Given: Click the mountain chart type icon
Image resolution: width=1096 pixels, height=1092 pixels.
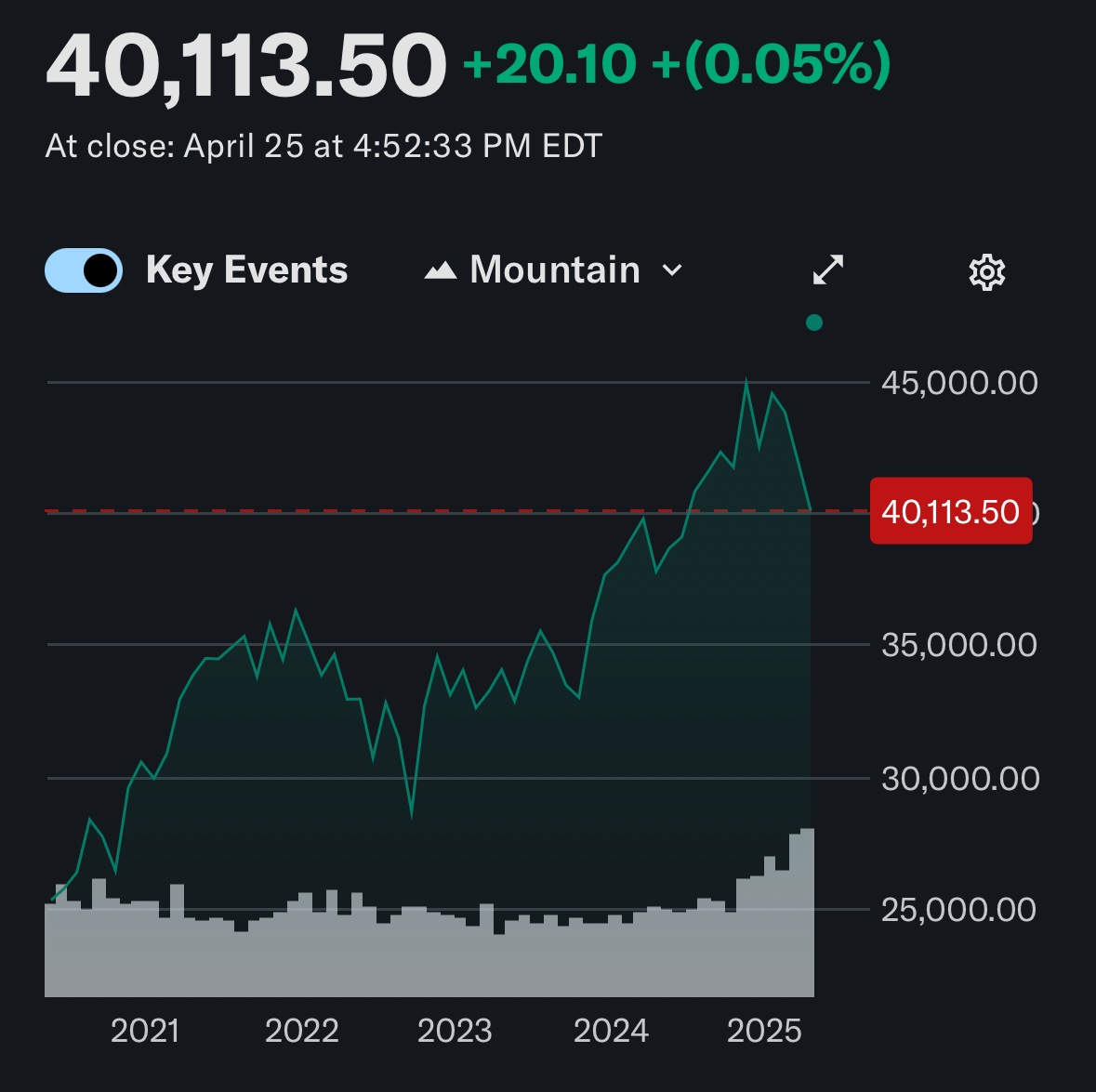Looking at the screenshot, I should tap(441, 270).
